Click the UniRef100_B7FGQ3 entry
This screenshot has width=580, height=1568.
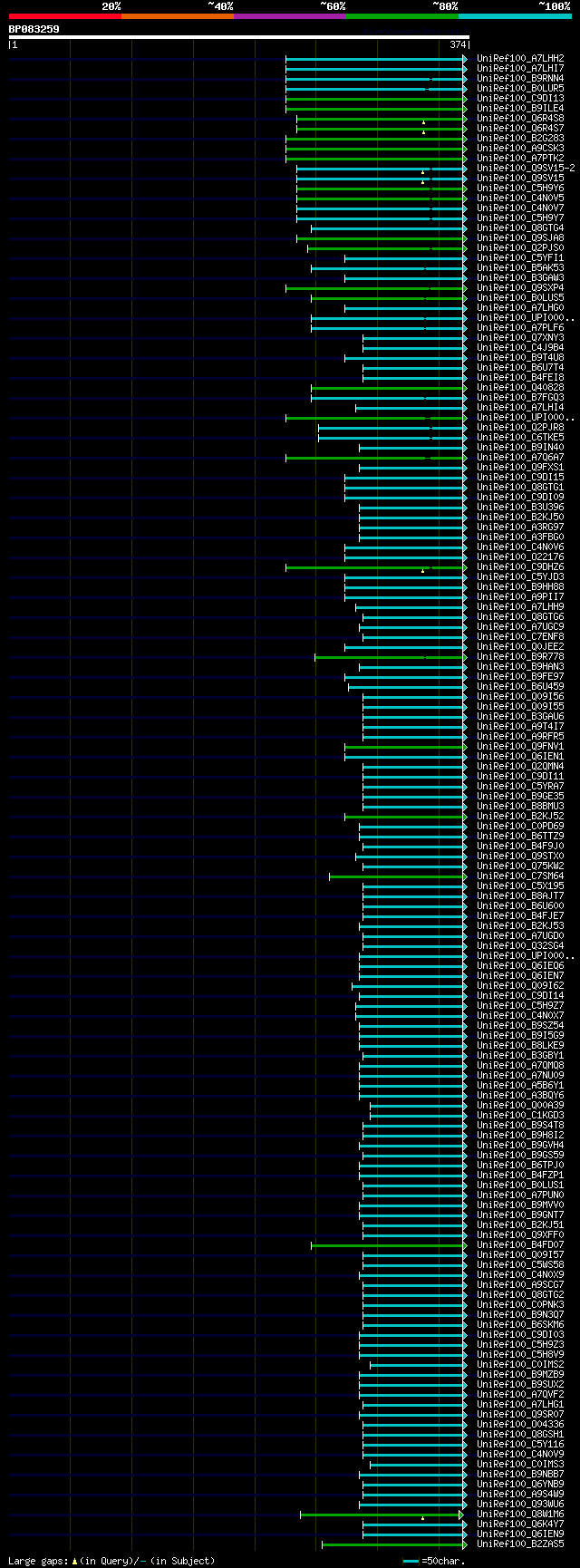point(520,397)
